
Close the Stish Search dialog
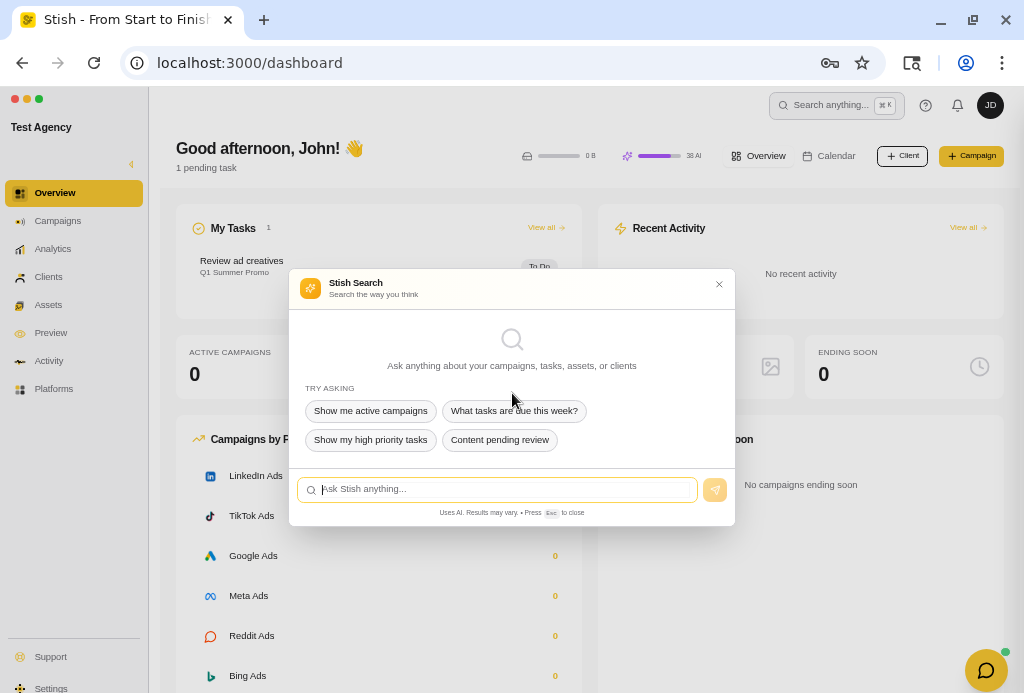(719, 285)
